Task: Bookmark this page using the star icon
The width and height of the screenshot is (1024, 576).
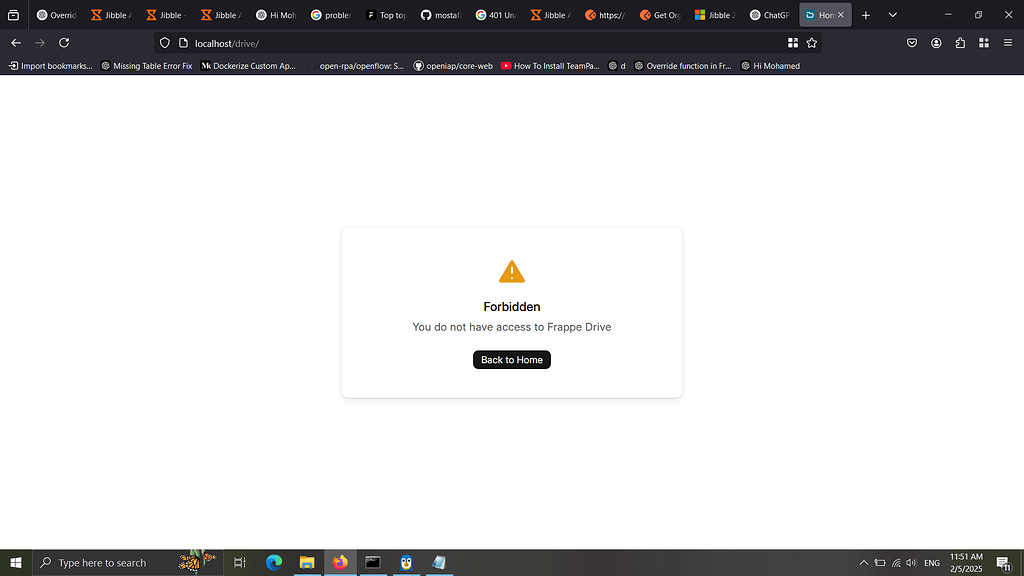Action: [811, 43]
